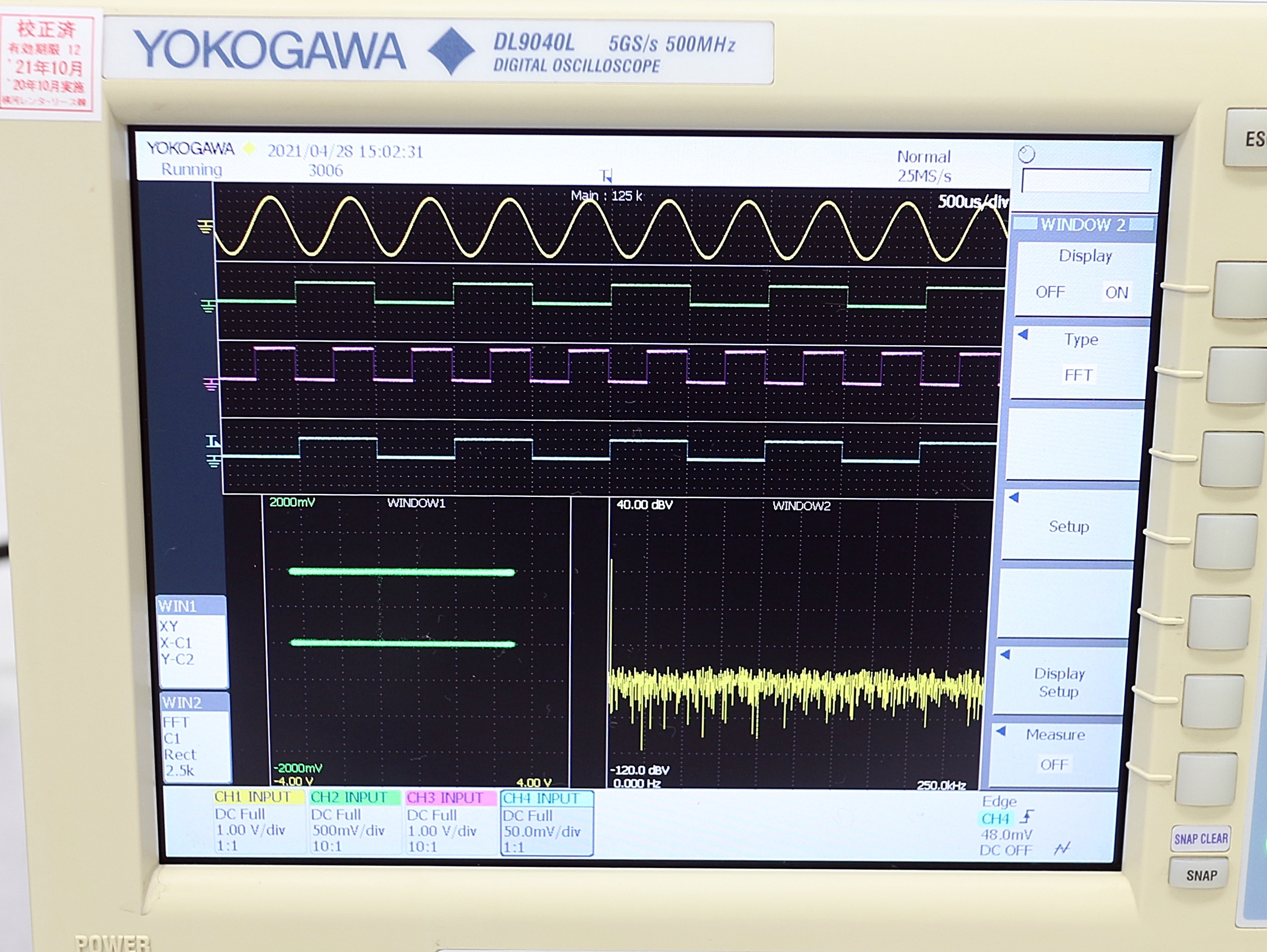Click the HF rejection icon beside DC OFF
Screen dimensions: 1267x952
click(x=1062, y=849)
